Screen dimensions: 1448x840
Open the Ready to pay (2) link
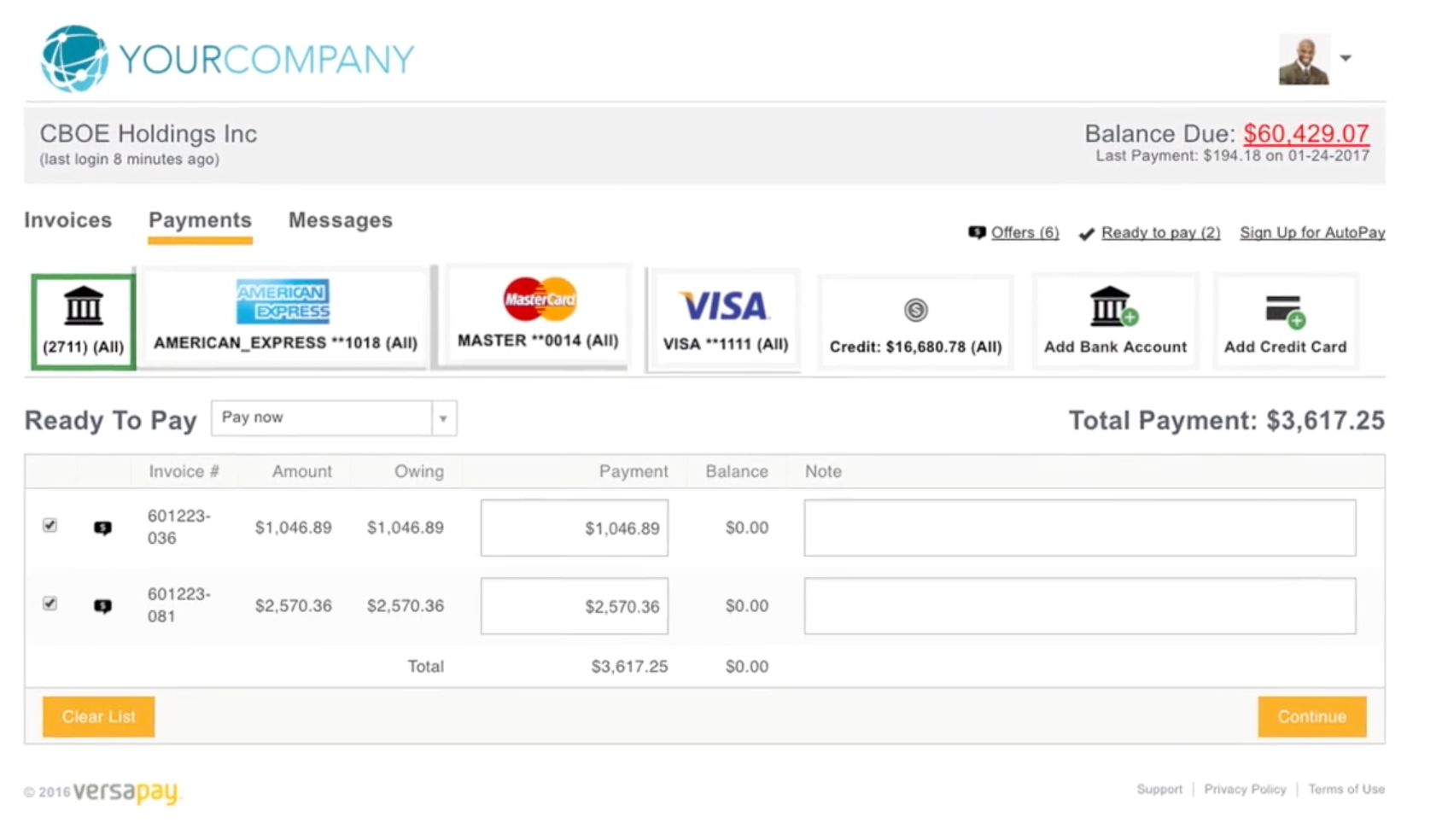tap(1160, 232)
